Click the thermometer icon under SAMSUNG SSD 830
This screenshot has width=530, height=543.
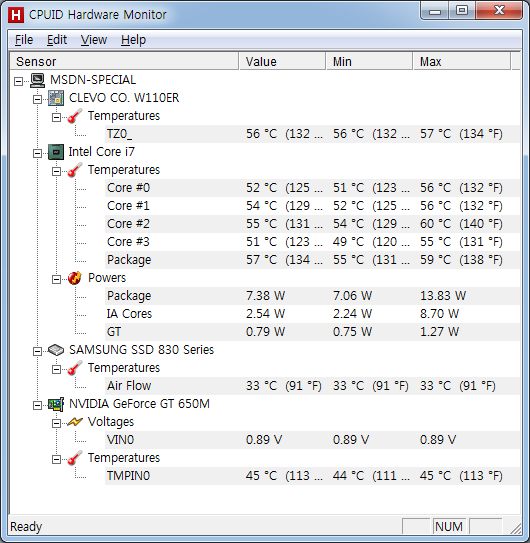coord(75,368)
